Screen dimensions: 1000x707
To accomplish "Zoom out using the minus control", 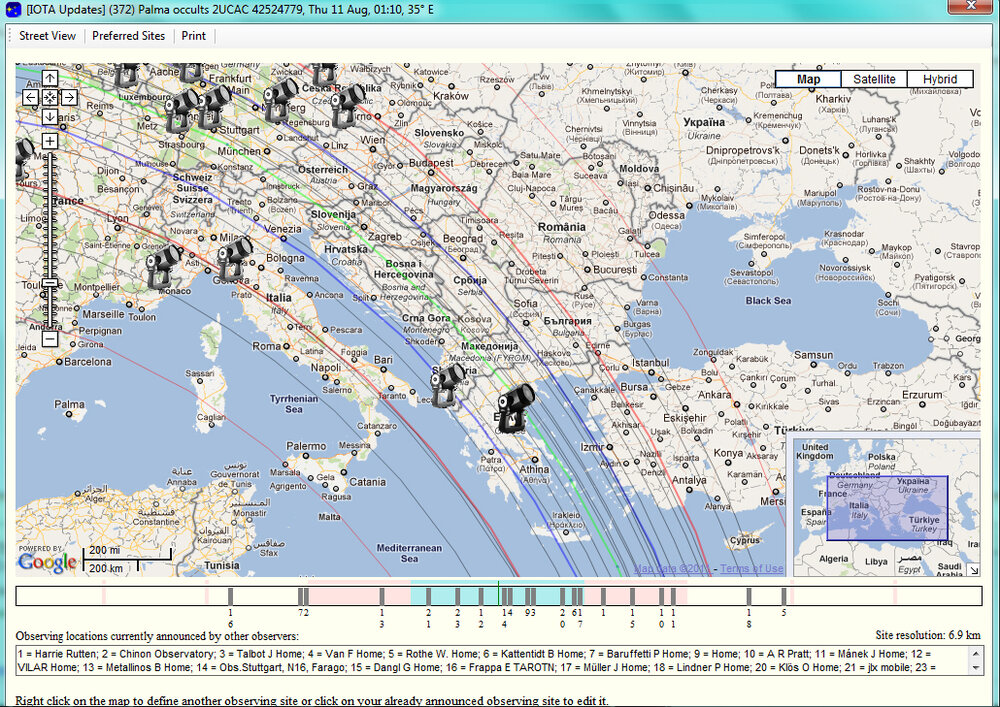I will coord(49,340).
